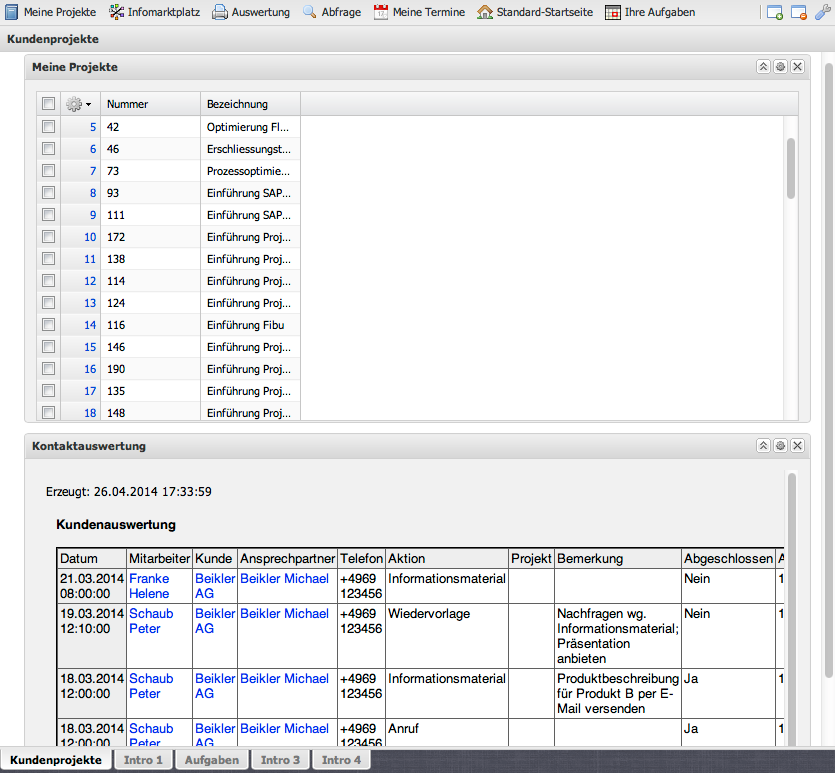Click the remove dashboard window icon
The image size is (835, 773).
click(x=799, y=12)
